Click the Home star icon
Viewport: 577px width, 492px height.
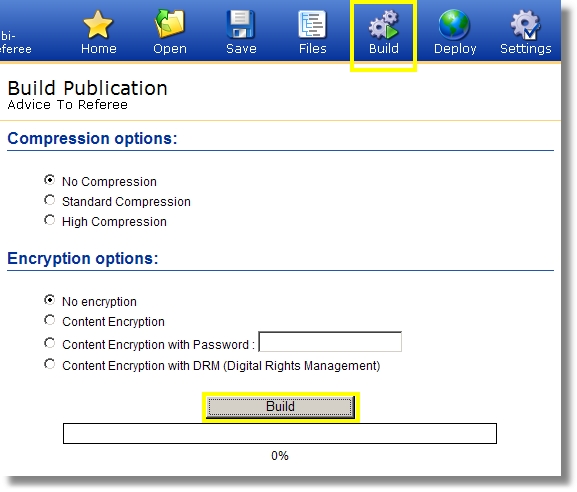tap(98, 24)
